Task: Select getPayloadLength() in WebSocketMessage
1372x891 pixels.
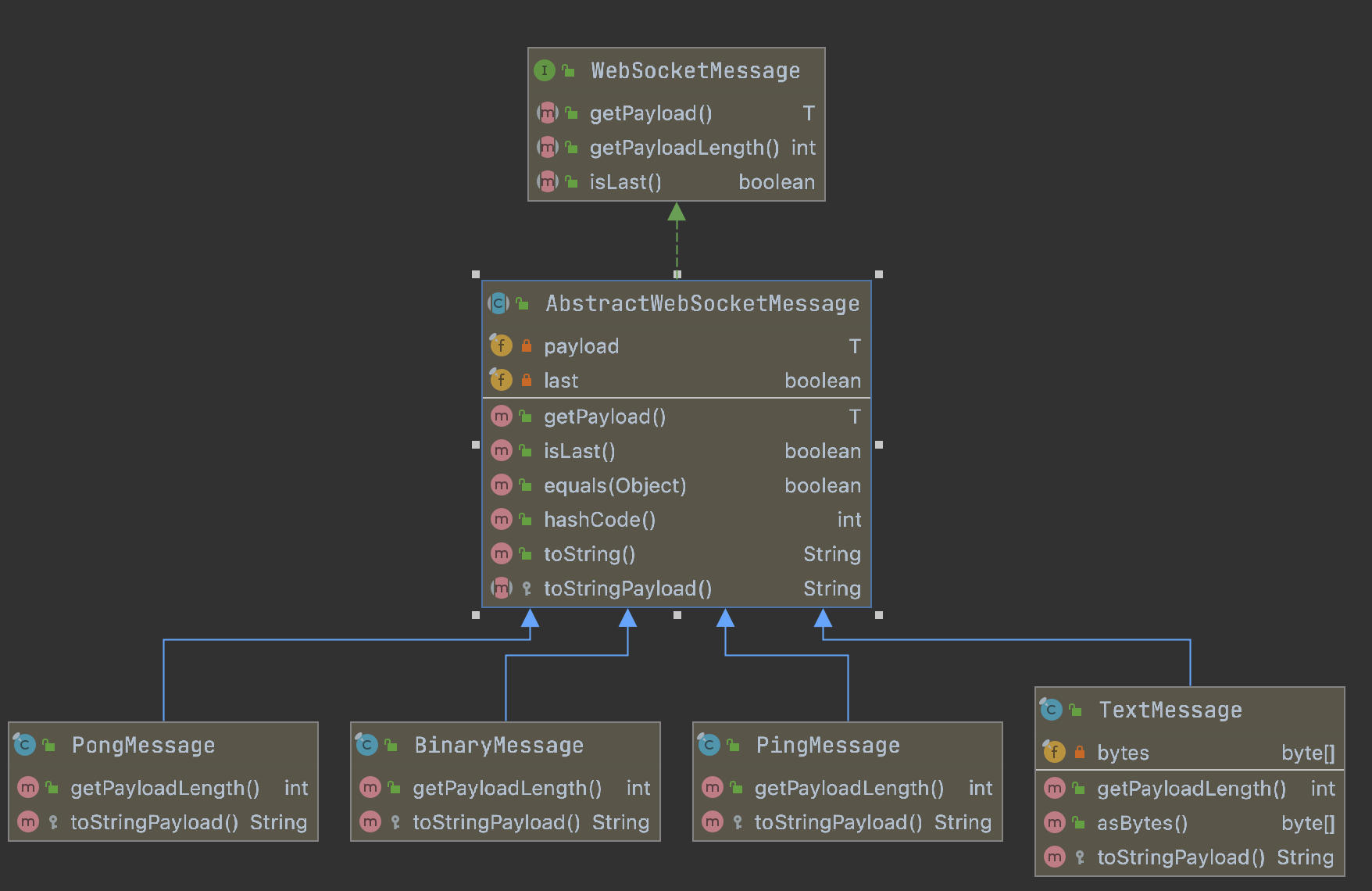Action: (684, 148)
